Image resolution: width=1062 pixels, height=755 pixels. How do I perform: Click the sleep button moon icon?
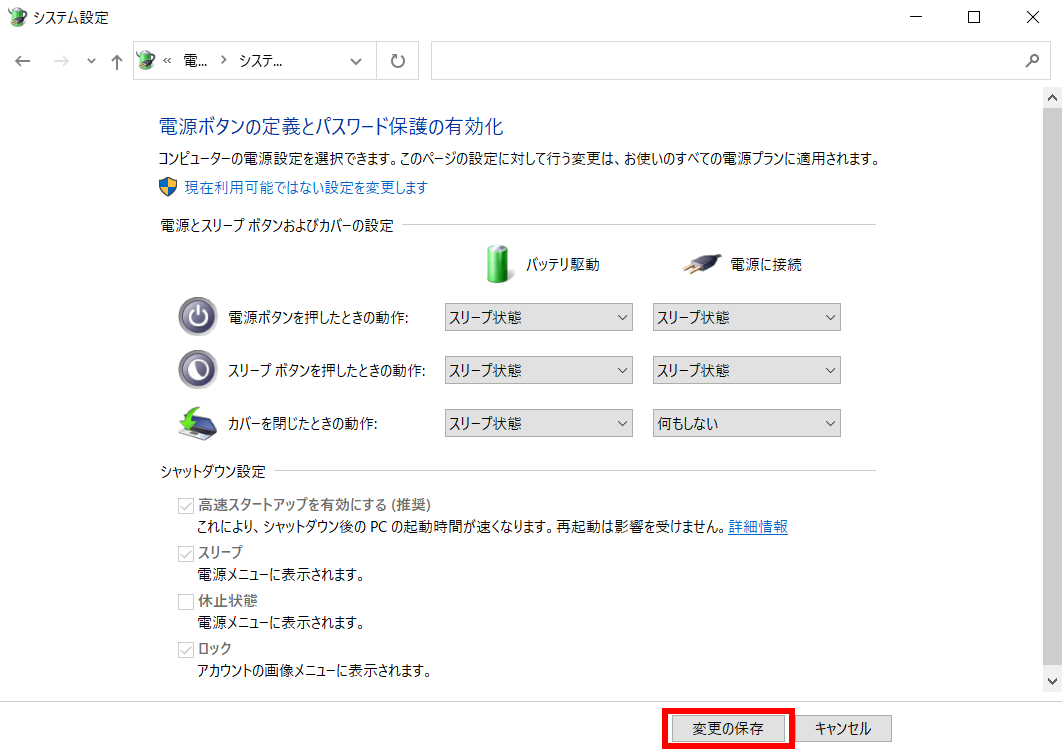click(198, 369)
